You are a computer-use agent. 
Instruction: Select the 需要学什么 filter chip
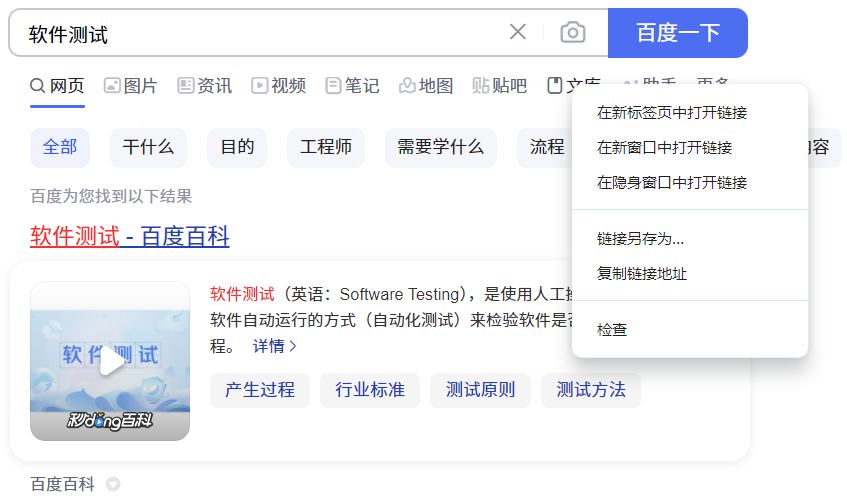tap(441, 148)
